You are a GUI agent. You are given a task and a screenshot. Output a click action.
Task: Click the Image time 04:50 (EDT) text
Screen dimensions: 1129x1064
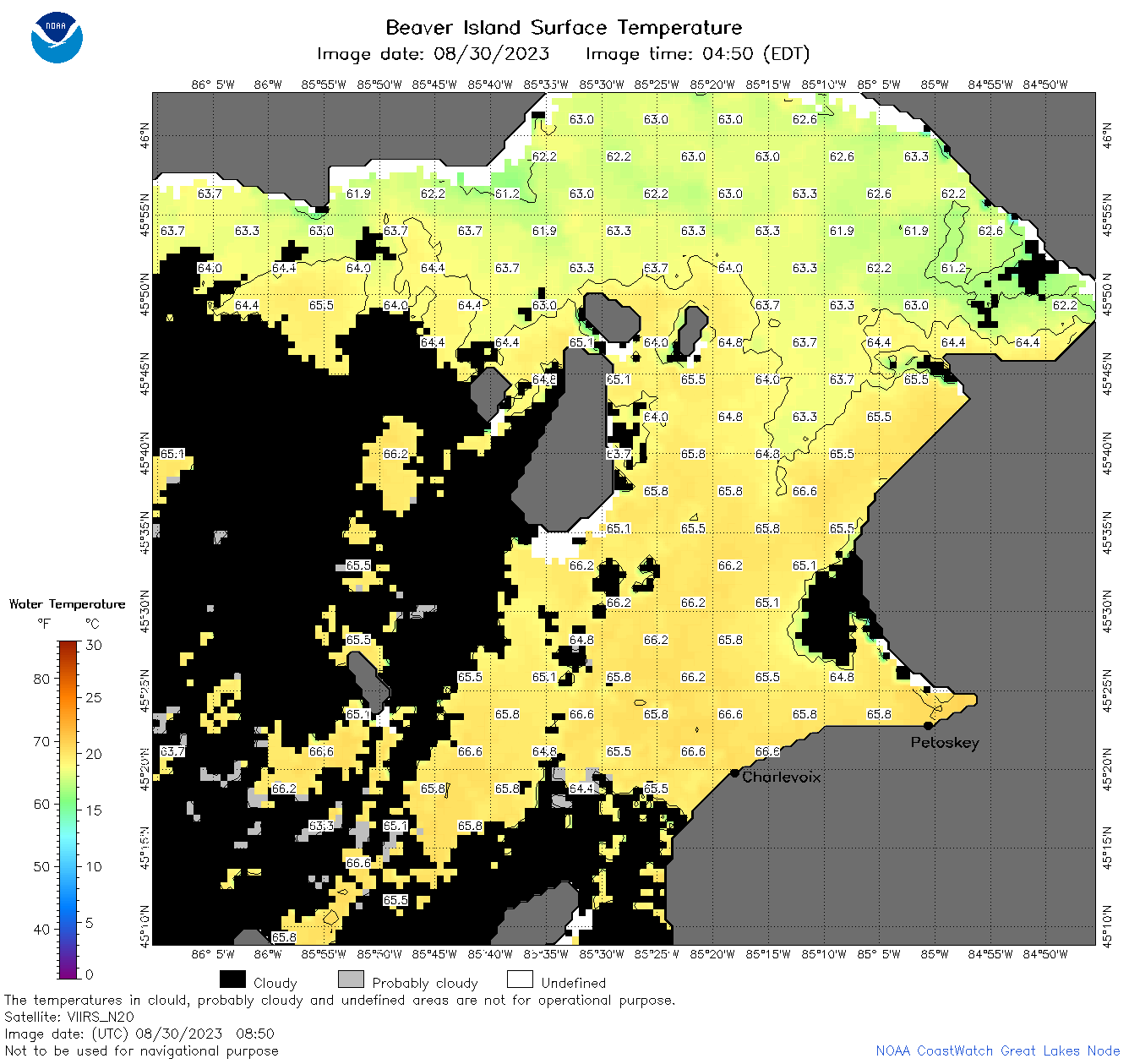coord(697,54)
